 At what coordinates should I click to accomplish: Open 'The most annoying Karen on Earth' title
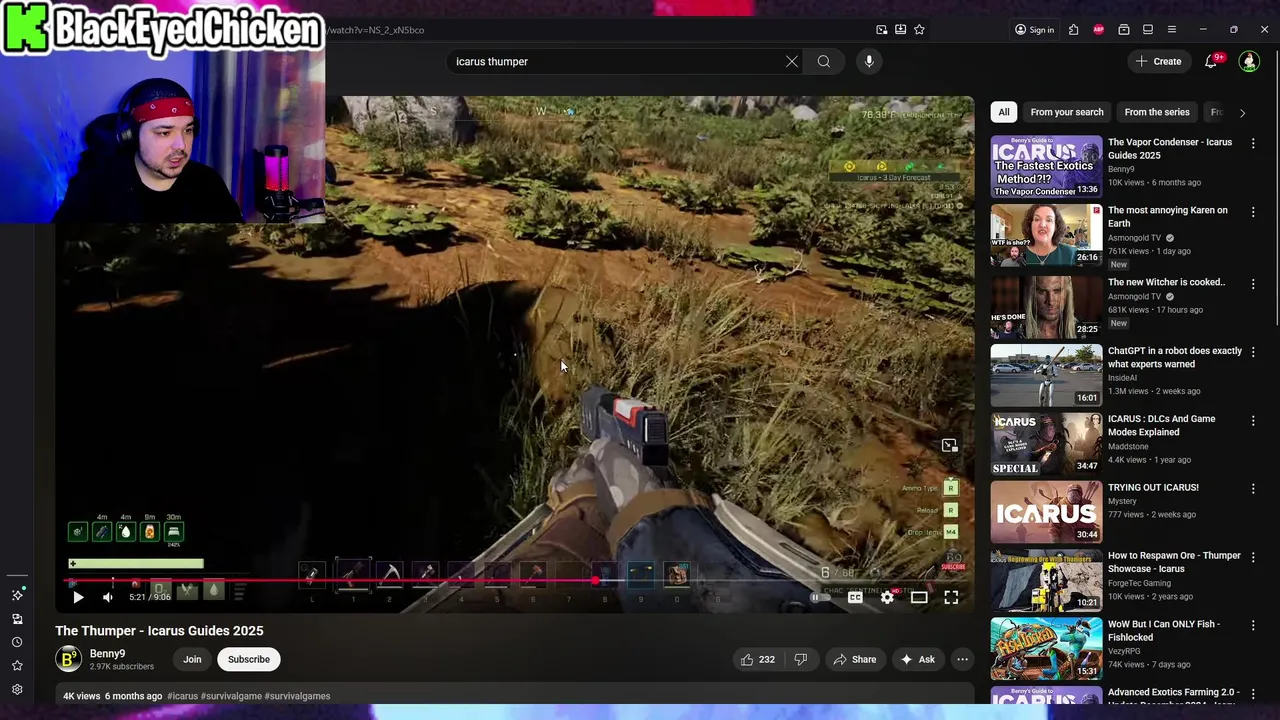1167,217
